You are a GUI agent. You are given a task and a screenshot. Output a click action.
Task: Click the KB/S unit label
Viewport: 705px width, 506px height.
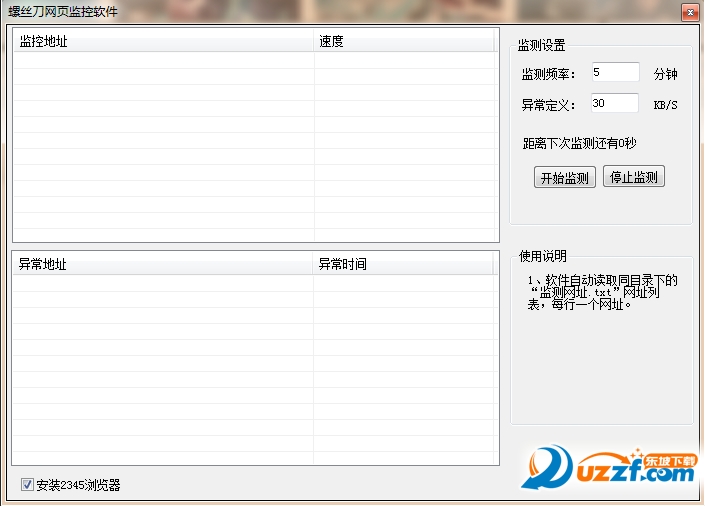tap(665, 105)
